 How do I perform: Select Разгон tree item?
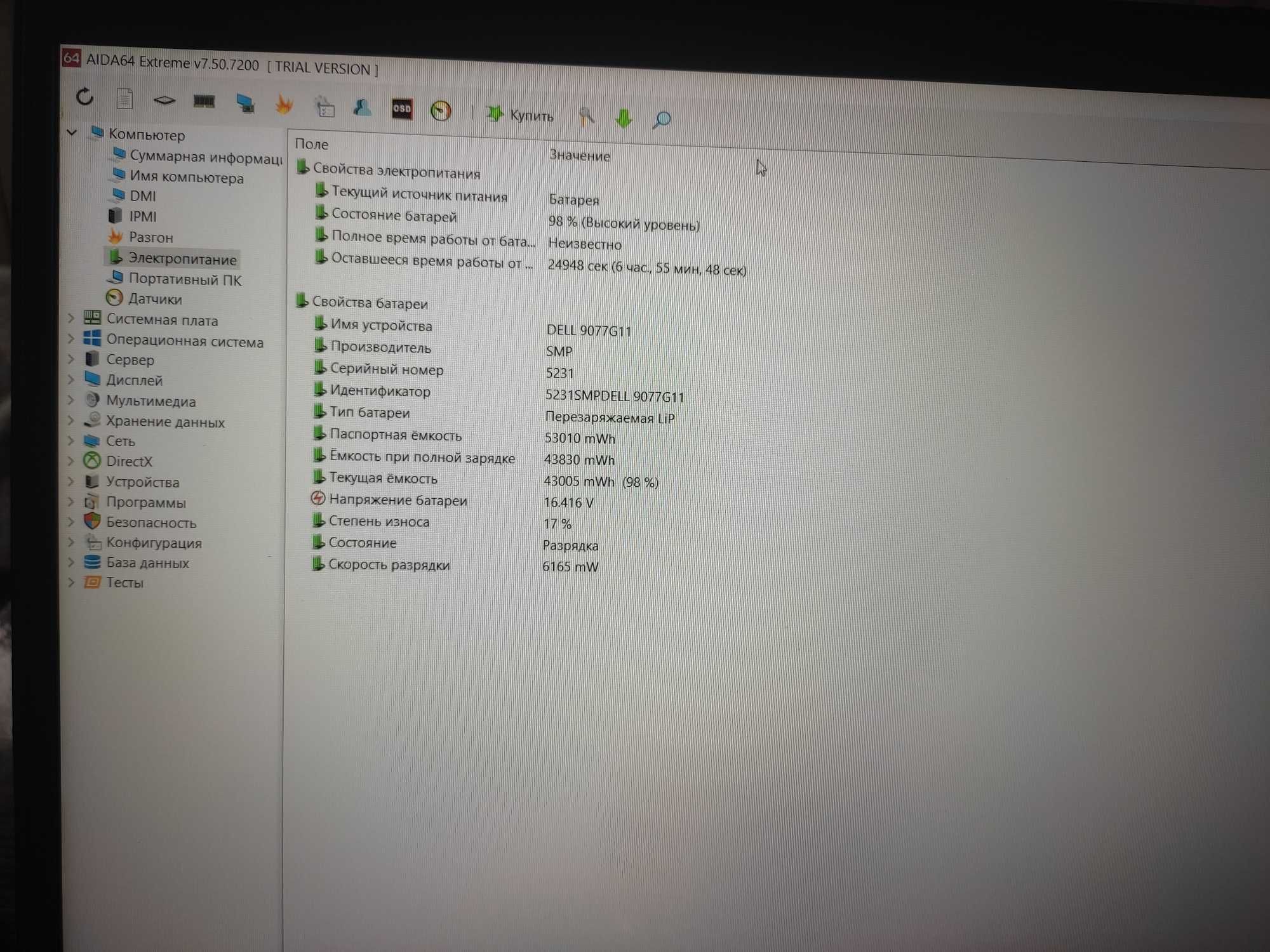pyautogui.click(x=140, y=237)
